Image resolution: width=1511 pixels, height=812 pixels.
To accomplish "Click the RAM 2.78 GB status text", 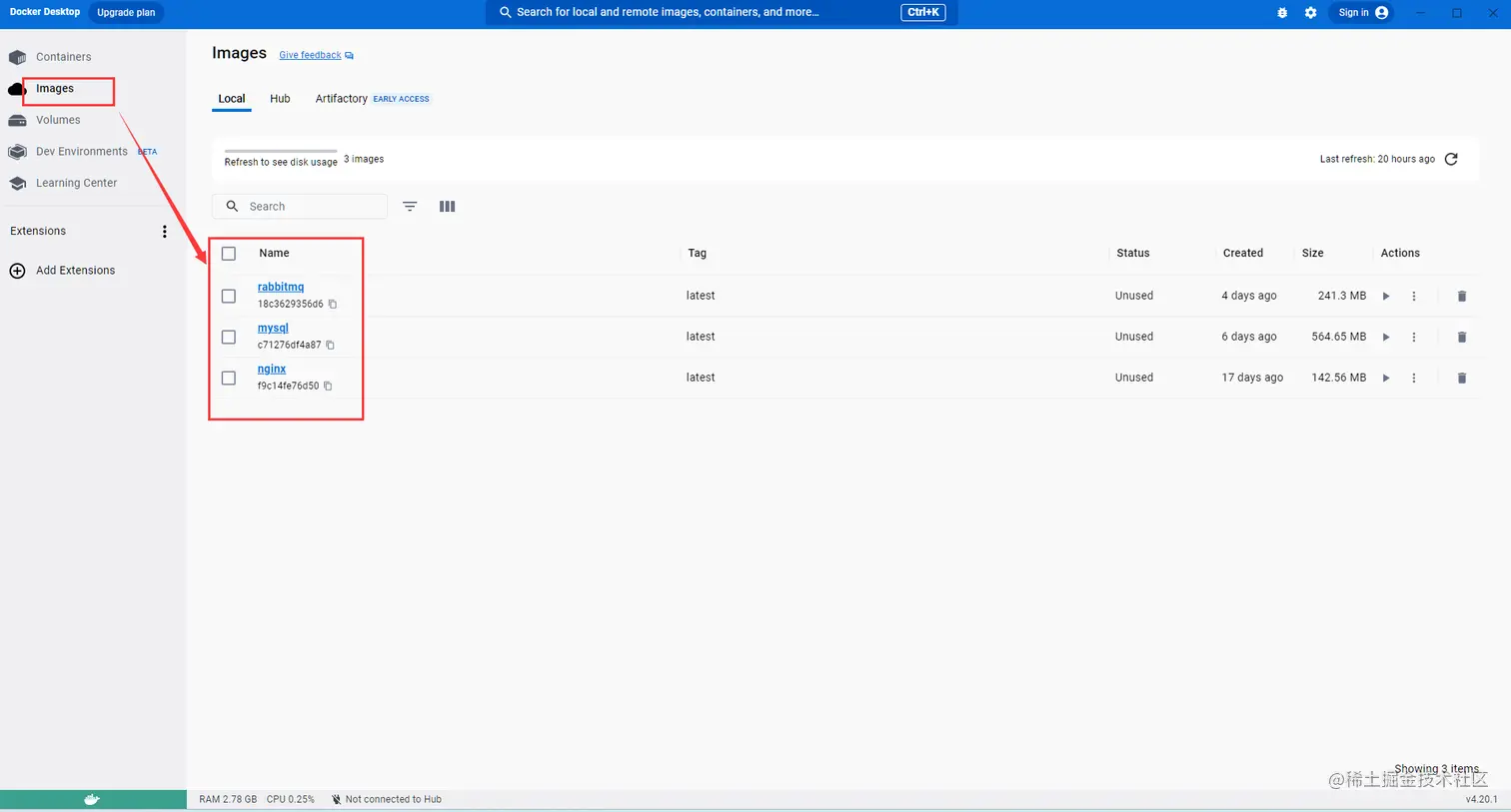I will click(228, 799).
